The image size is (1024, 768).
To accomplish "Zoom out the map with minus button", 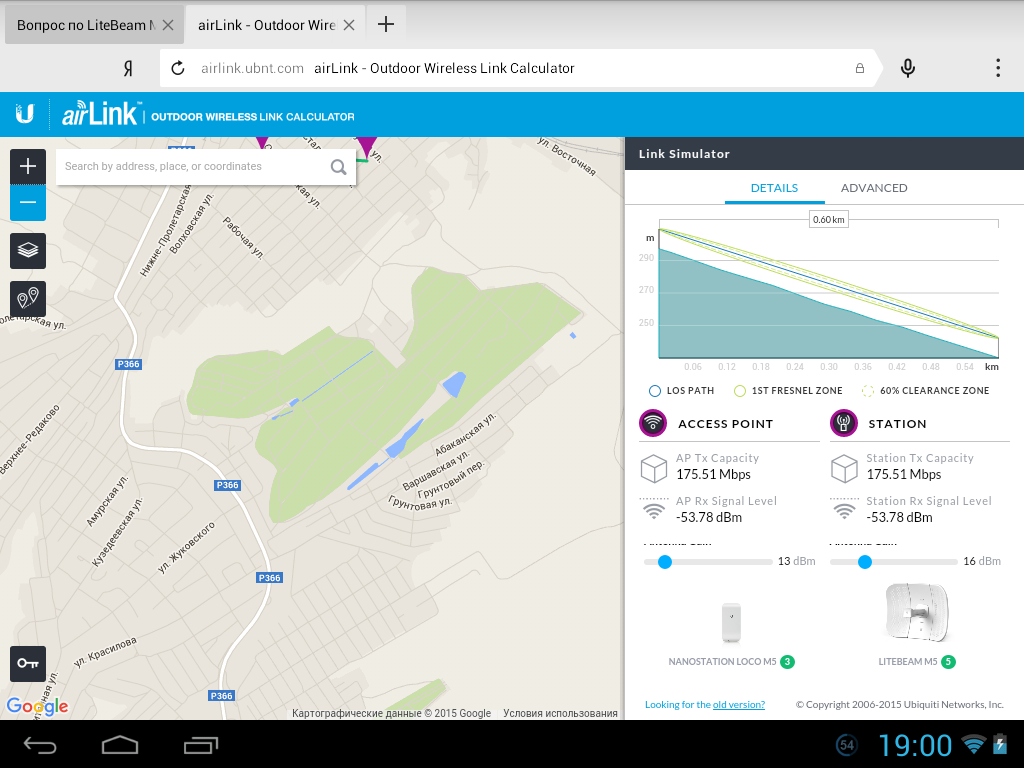I will pos(27,202).
